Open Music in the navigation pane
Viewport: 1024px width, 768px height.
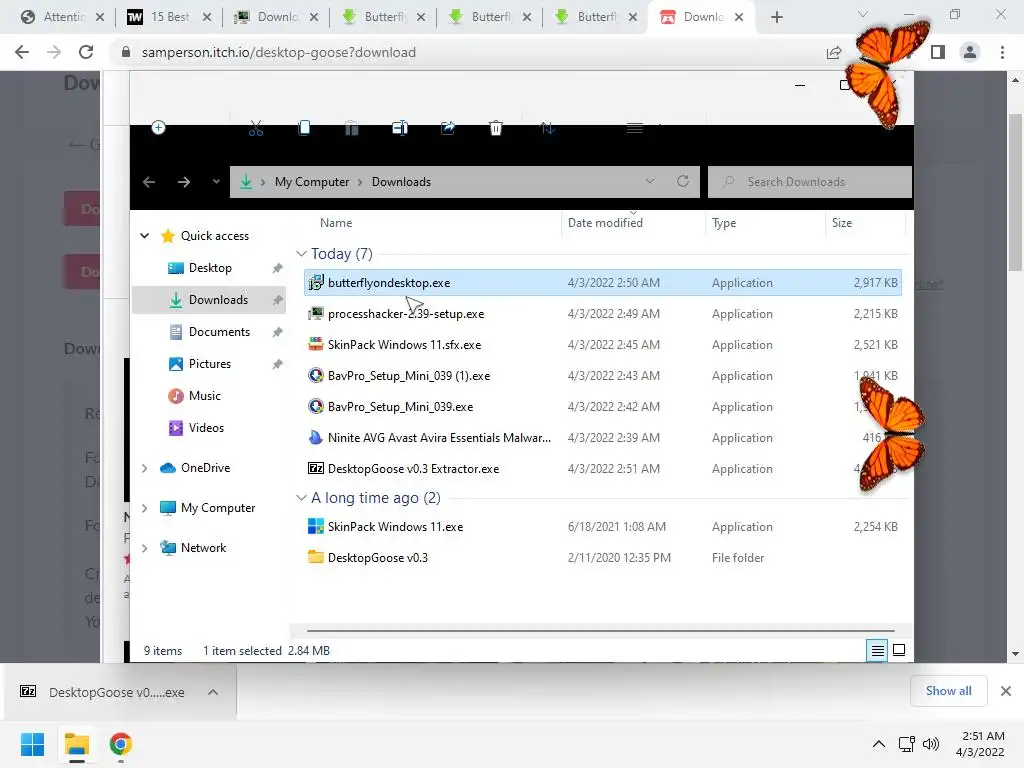coord(204,396)
